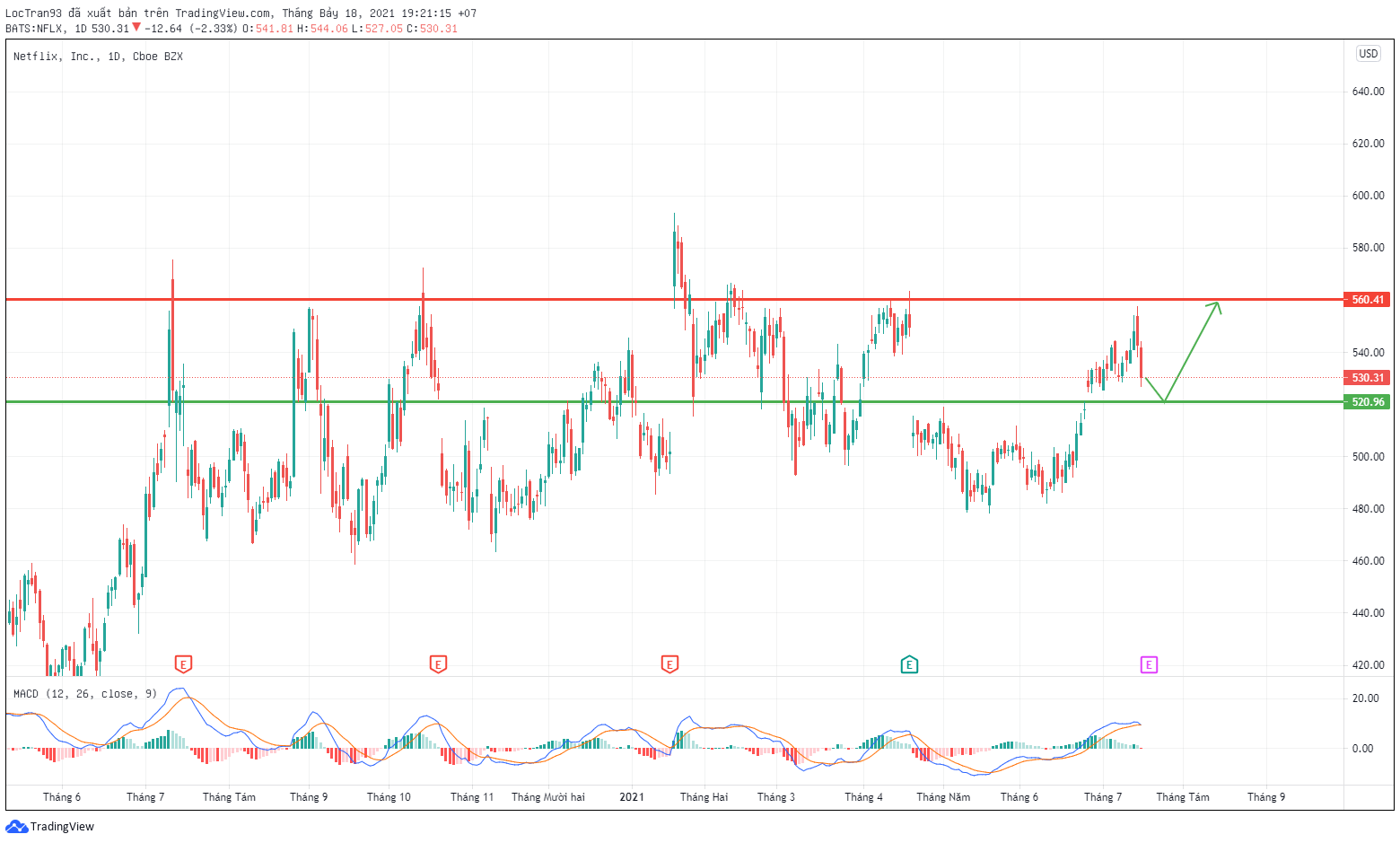This screenshot has height=843, width=1400.
Task: Click the 580.00 price axis label
Action: [x=1368, y=248]
